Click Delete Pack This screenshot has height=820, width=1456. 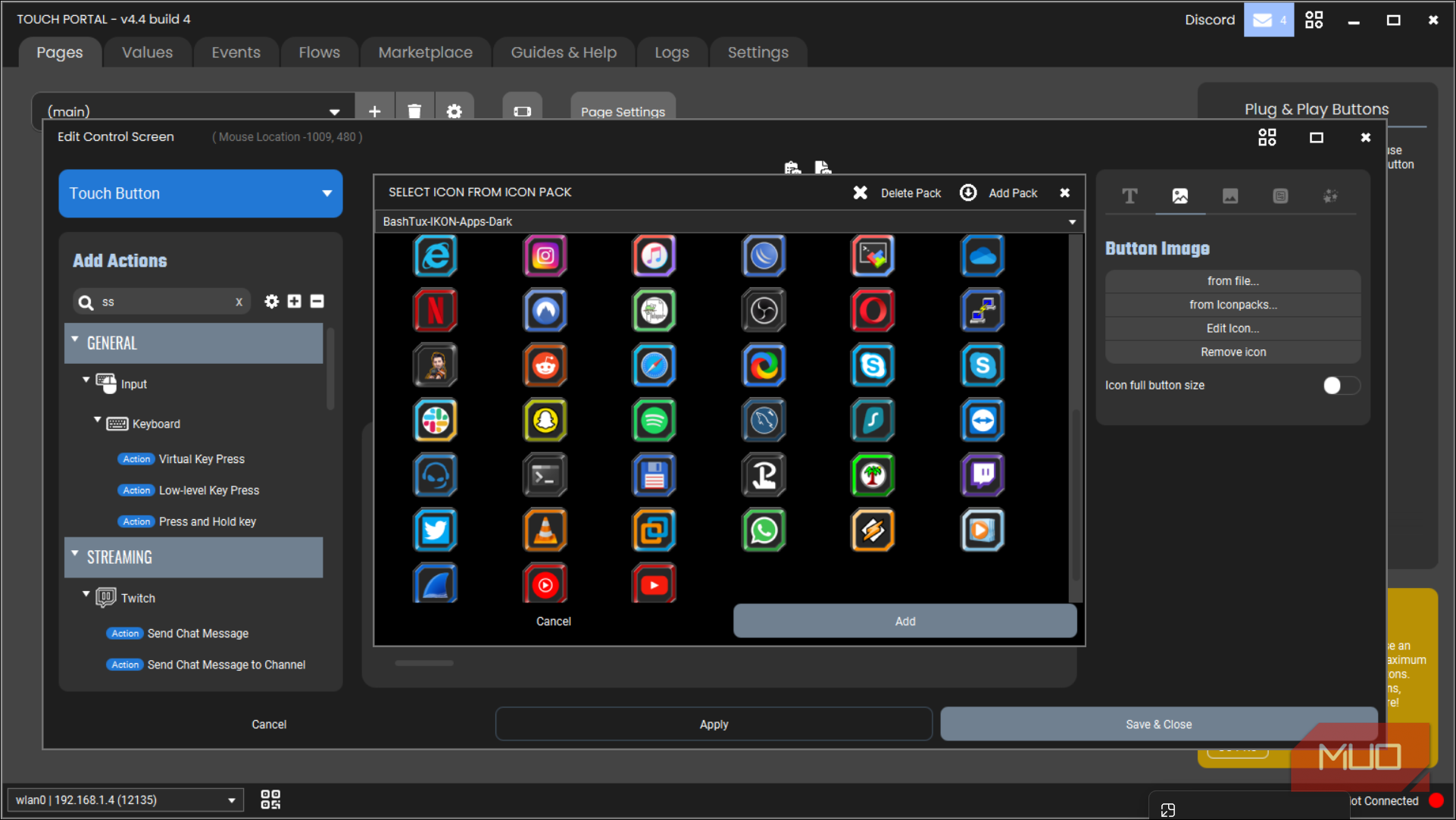click(897, 193)
